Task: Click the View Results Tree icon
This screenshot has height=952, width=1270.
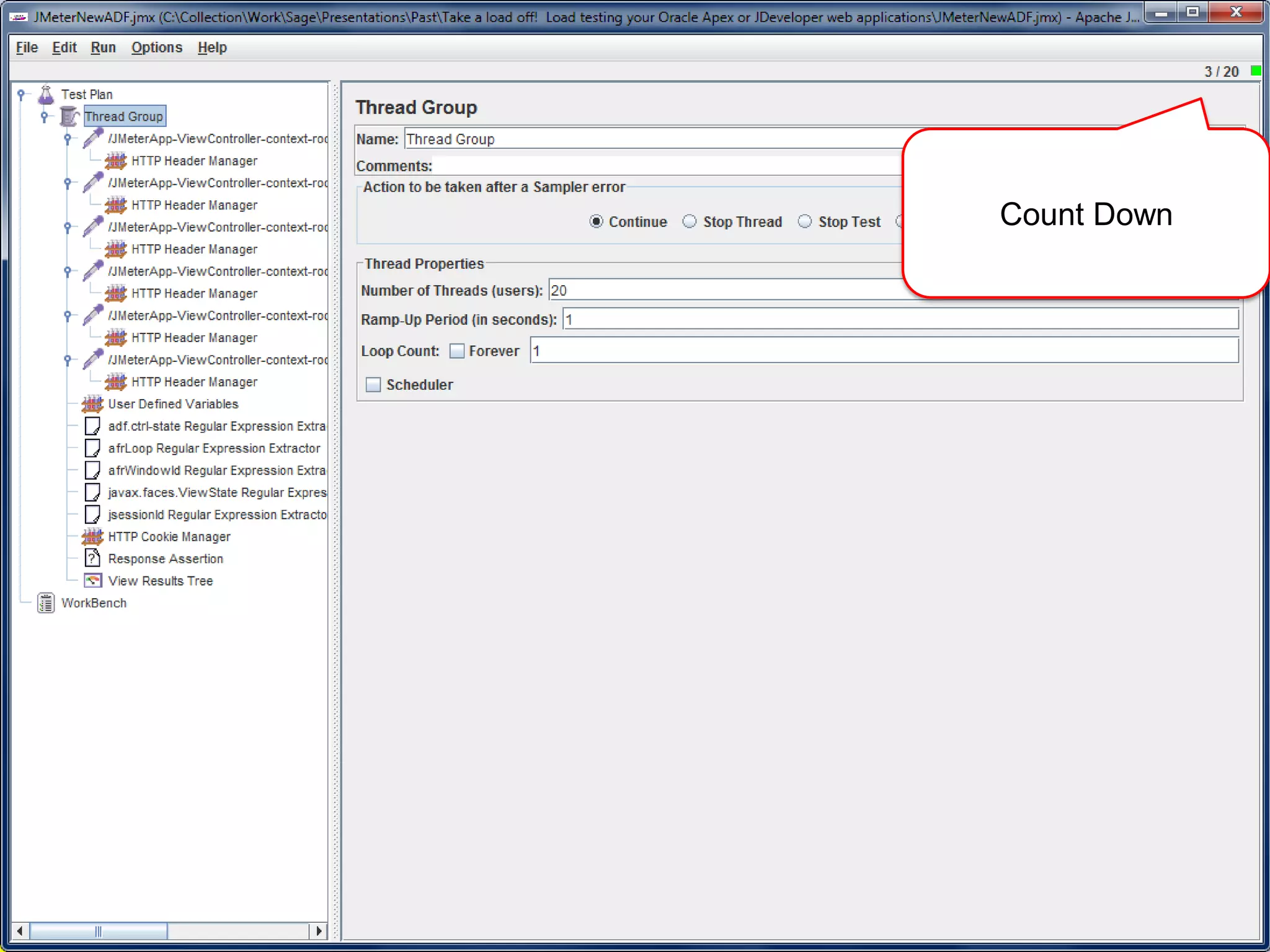Action: click(92, 581)
